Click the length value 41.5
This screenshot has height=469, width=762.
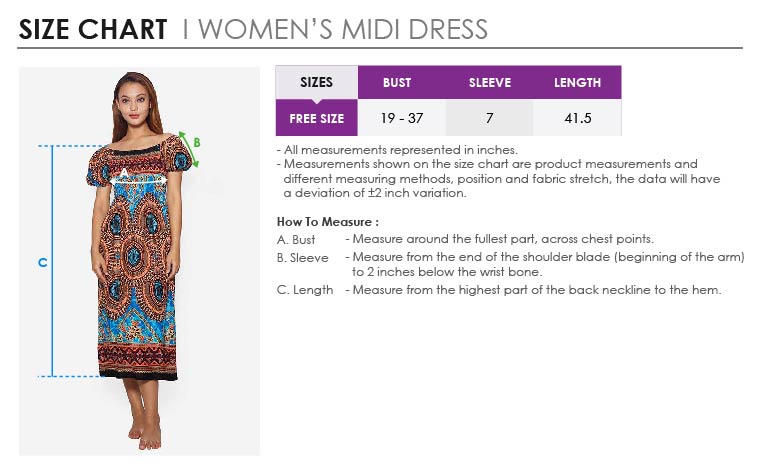click(577, 118)
